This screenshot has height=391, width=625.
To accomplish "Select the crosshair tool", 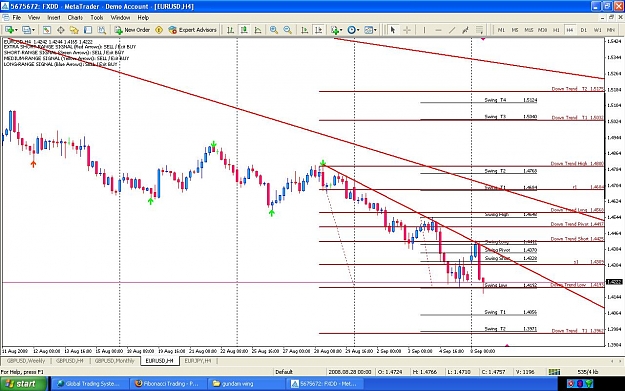I will coord(407,30).
